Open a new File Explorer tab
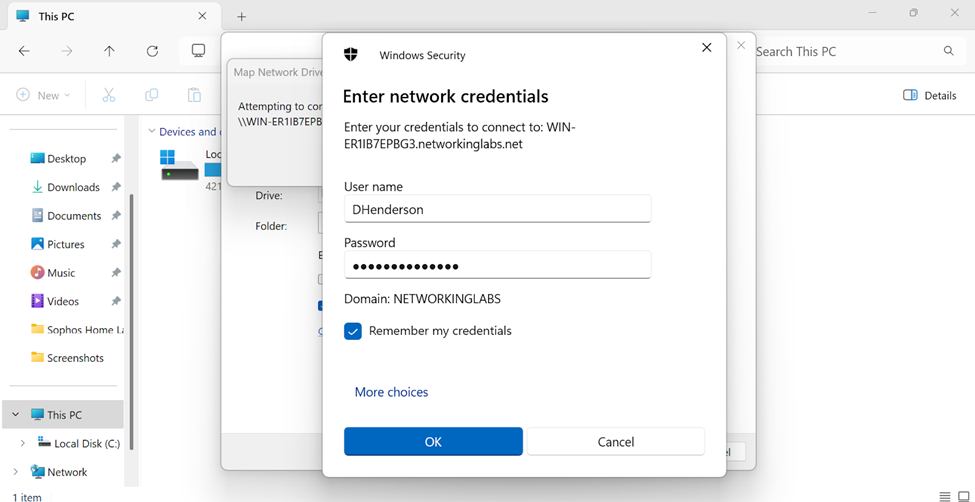 pyautogui.click(x=242, y=17)
